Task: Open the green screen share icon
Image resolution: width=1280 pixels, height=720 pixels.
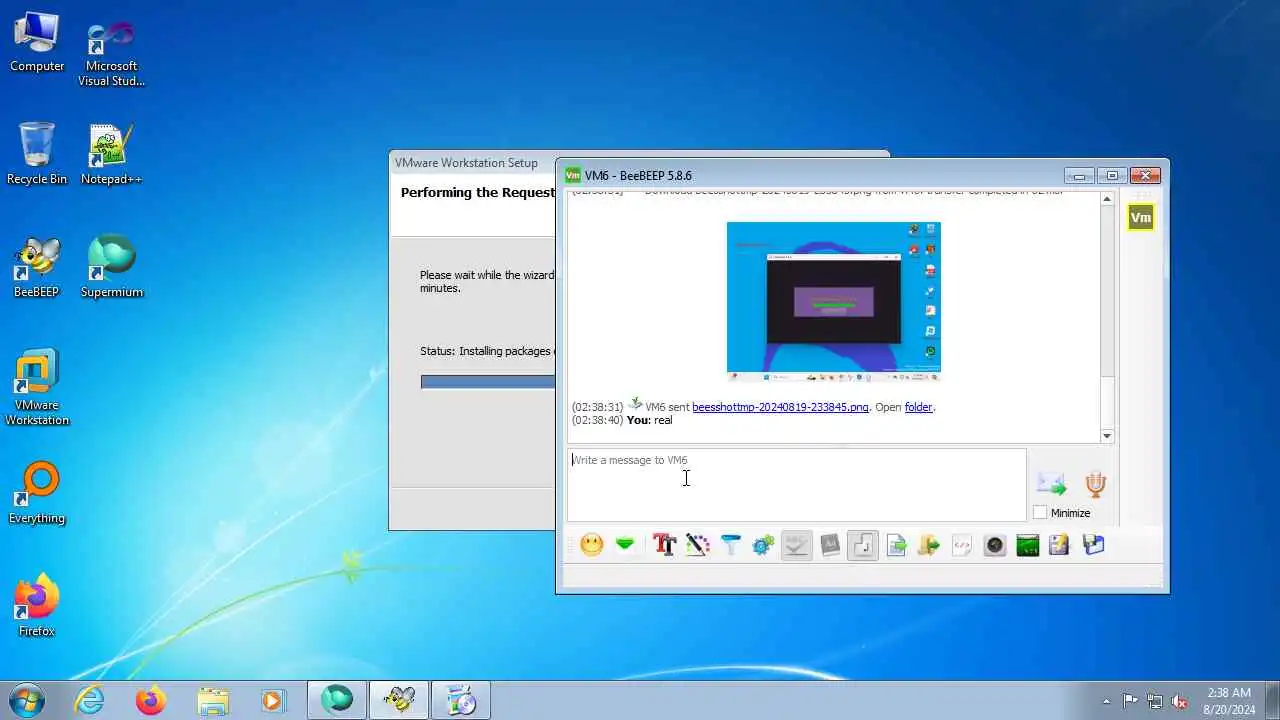Action: pos(1028,545)
